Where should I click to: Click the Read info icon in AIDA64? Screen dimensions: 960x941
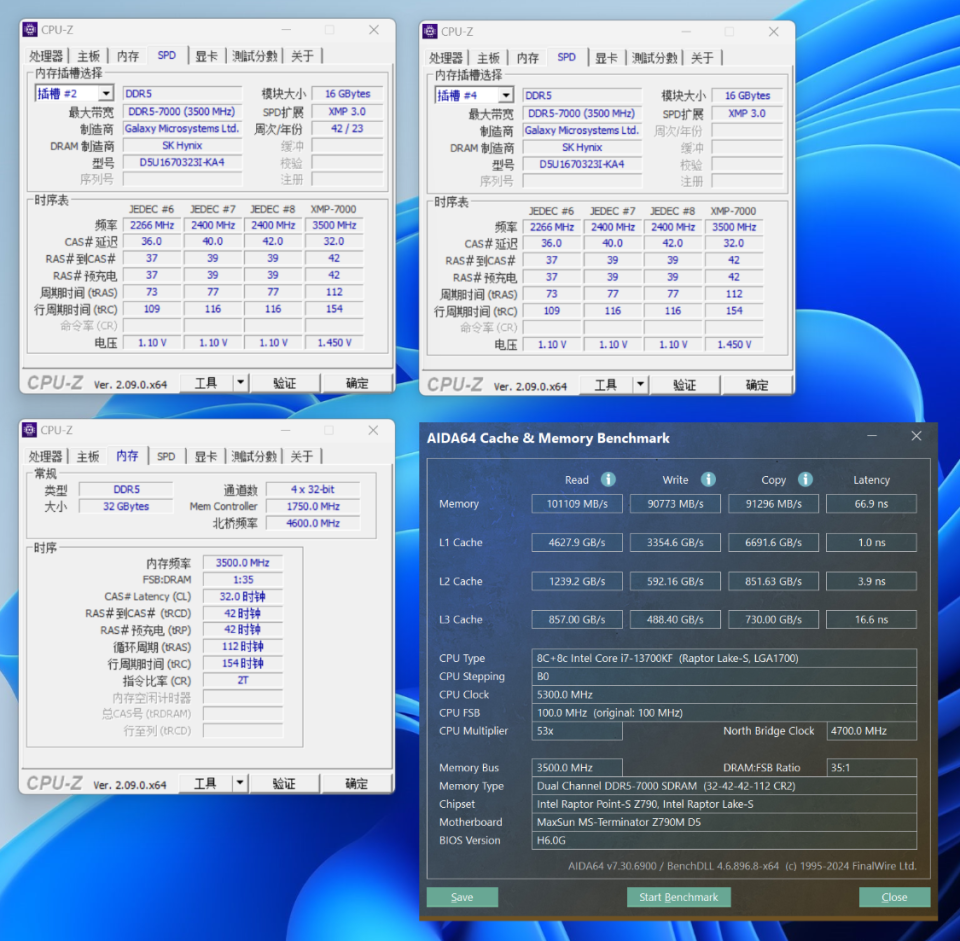(608, 479)
